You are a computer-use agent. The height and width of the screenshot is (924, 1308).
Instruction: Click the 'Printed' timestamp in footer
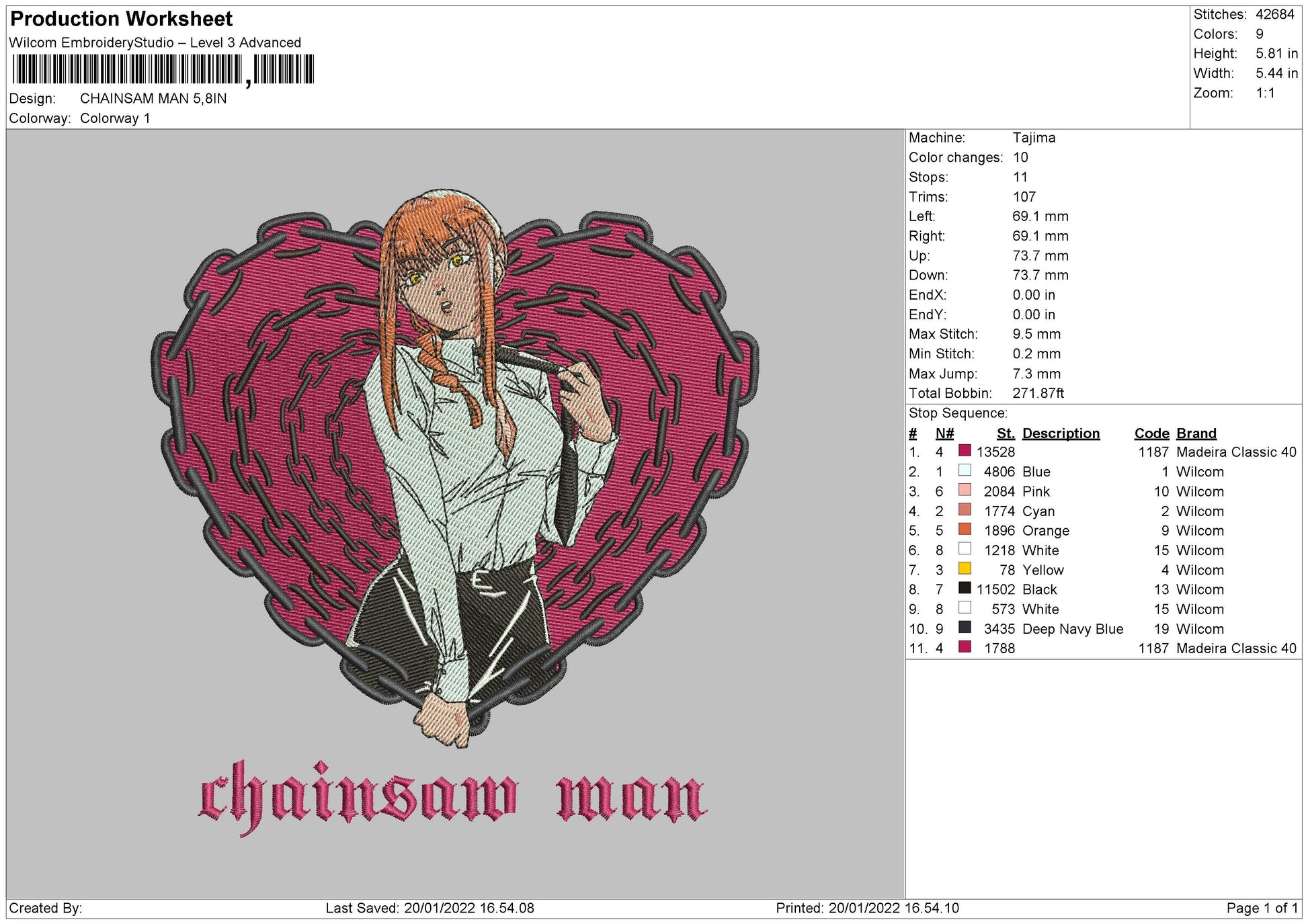867,908
